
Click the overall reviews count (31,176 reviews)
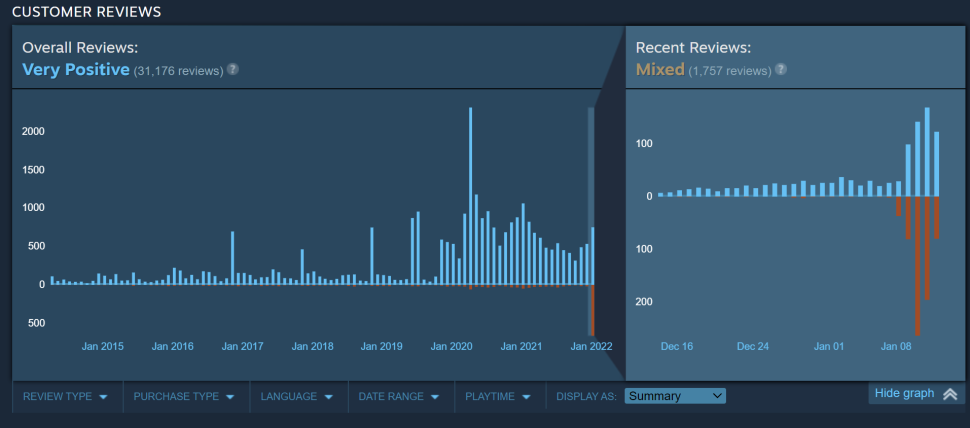click(178, 71)
